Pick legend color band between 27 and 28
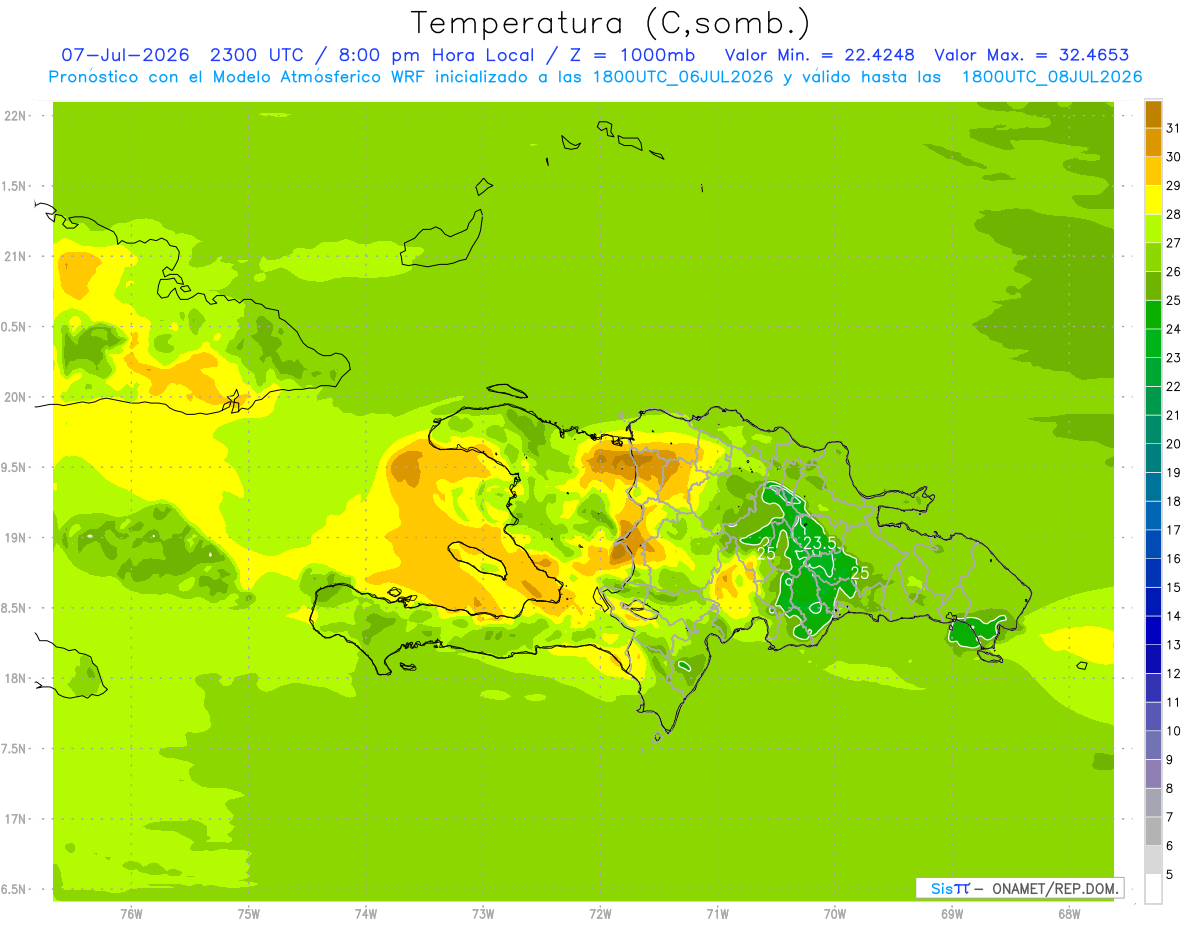Screen dimensions: 1200x927 (x=1153, y=228)
